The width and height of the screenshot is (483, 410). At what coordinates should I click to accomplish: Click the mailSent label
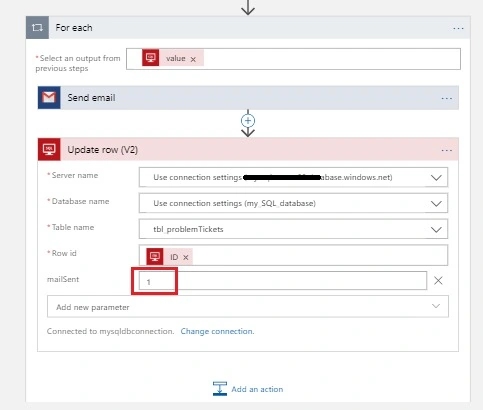click(x=63, y=279)
